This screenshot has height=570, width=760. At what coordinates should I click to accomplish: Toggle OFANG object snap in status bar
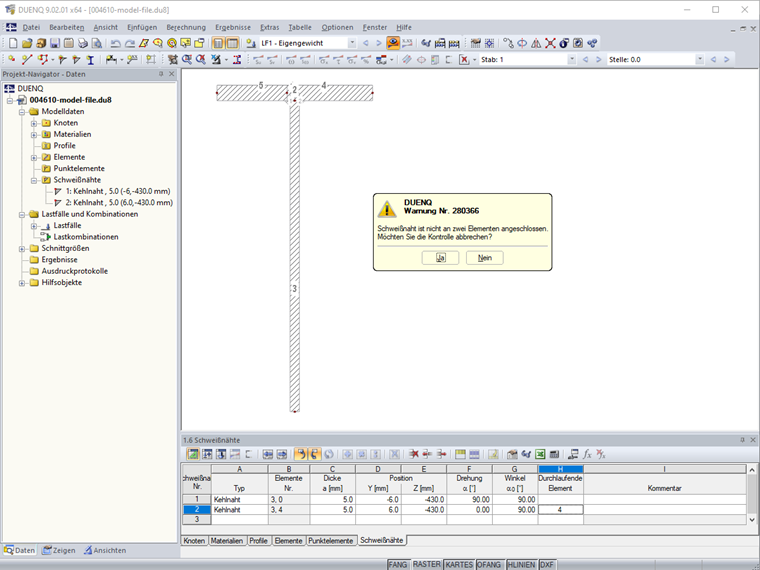489,565
